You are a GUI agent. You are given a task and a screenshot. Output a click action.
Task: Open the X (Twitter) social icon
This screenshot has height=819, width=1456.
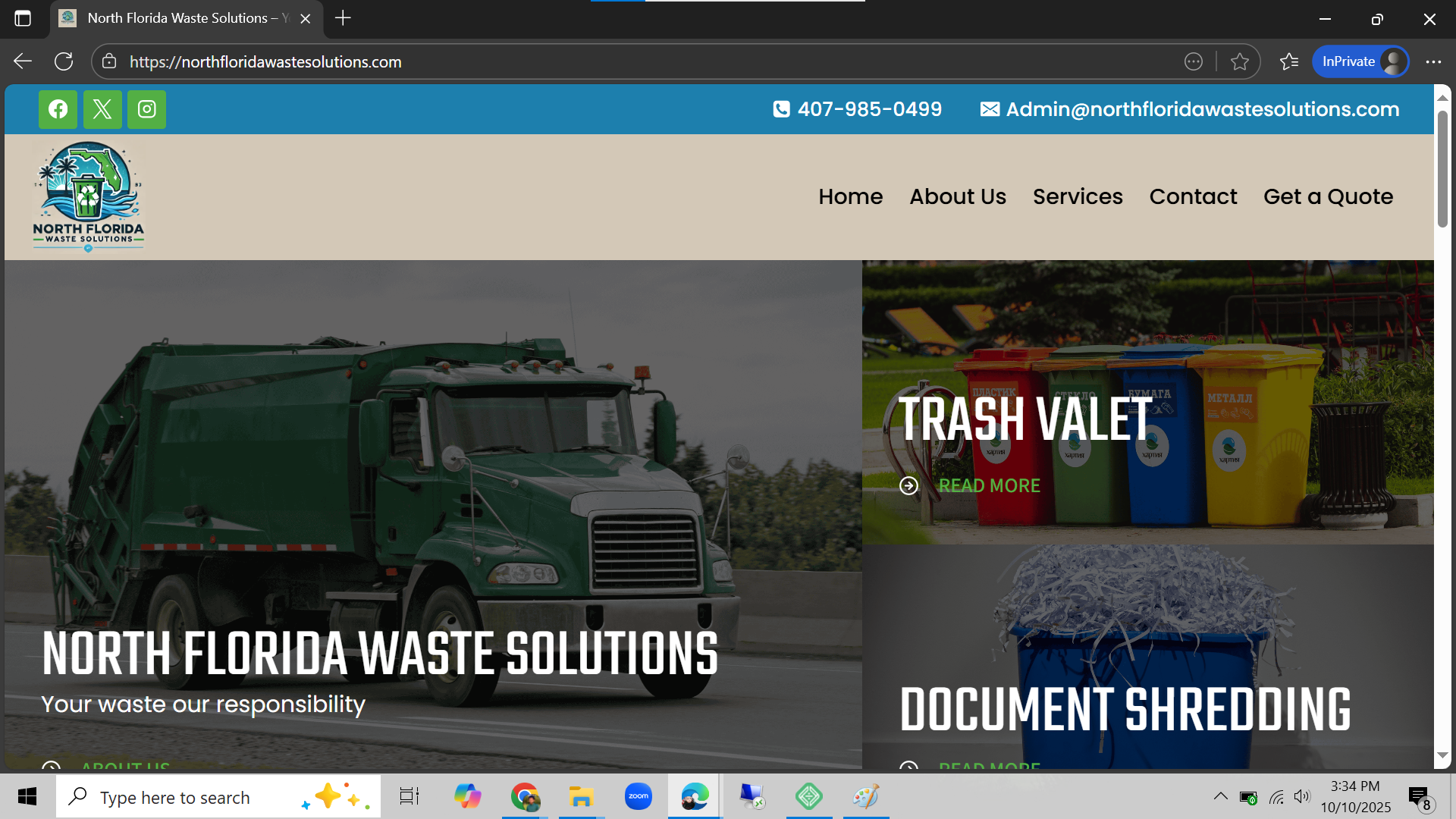tap(102, 109)
